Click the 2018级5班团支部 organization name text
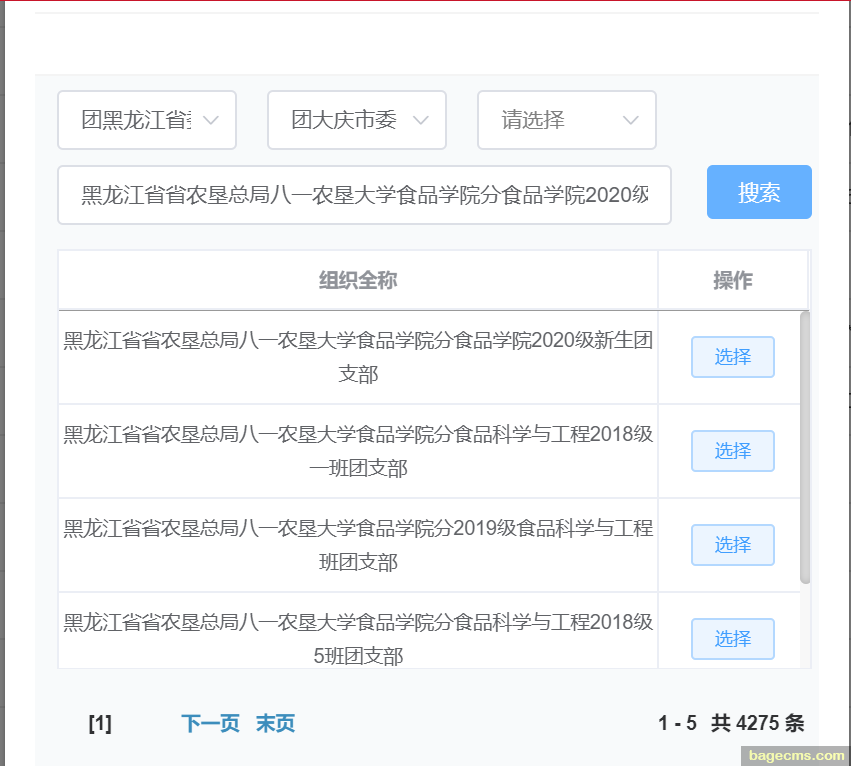The height and width of the screenshot is (766, 851). 358,639
